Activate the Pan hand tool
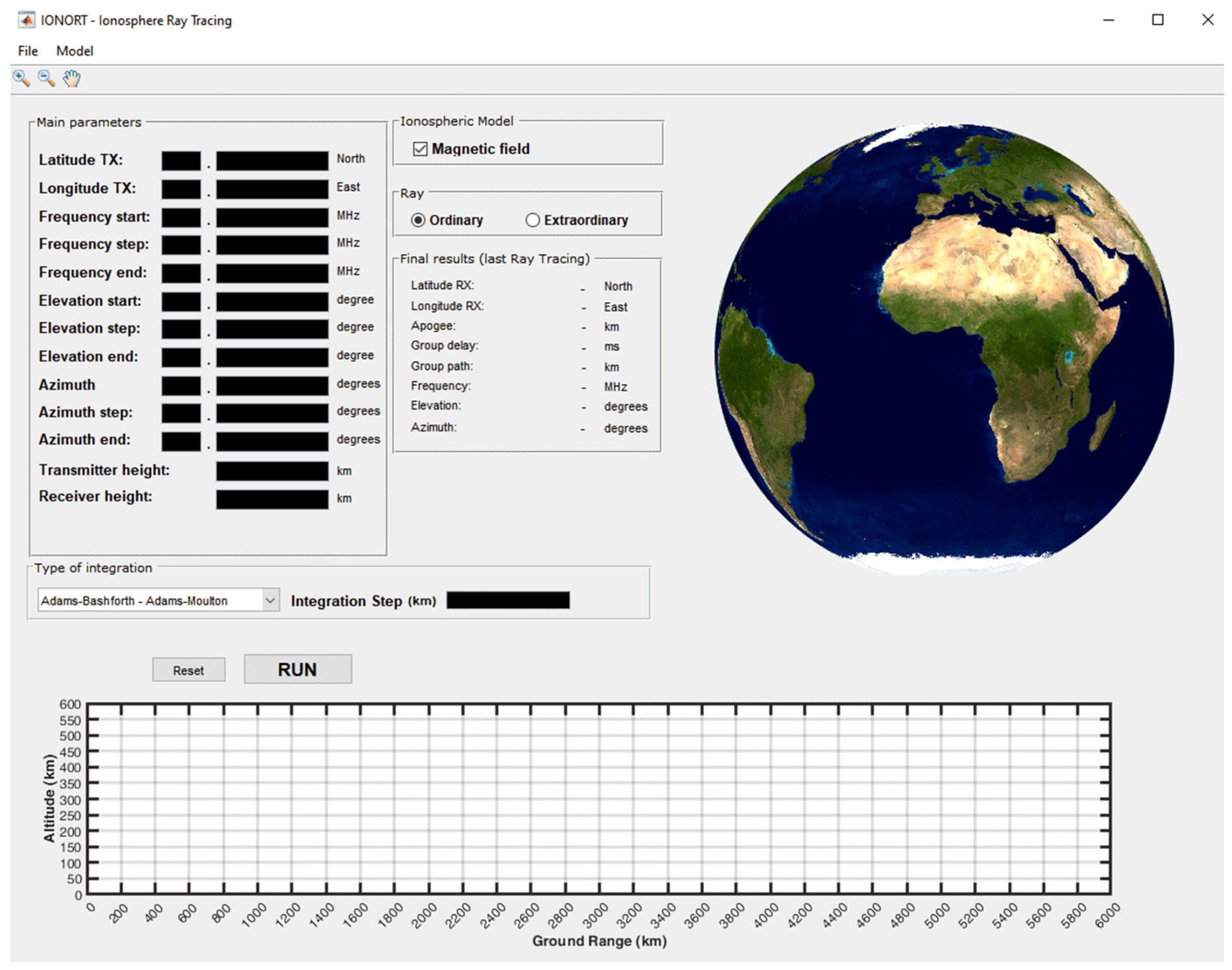 pos(72,78)
